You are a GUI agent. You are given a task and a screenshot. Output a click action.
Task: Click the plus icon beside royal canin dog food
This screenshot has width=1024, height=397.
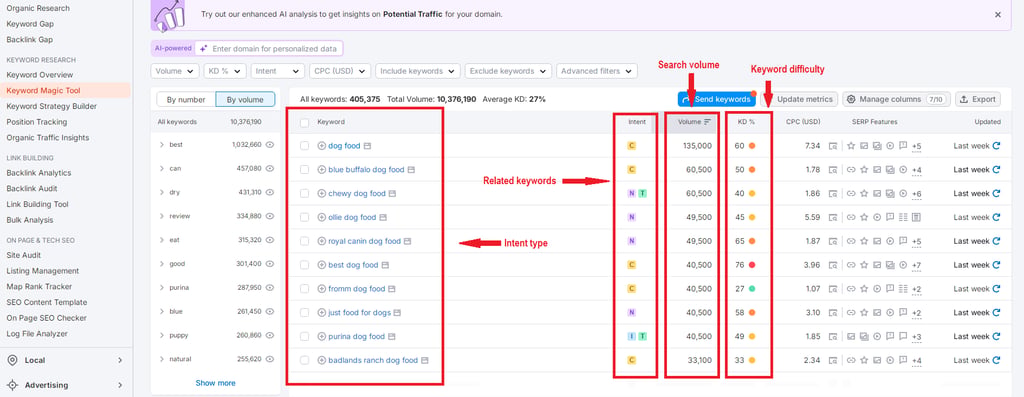[321, 241]
